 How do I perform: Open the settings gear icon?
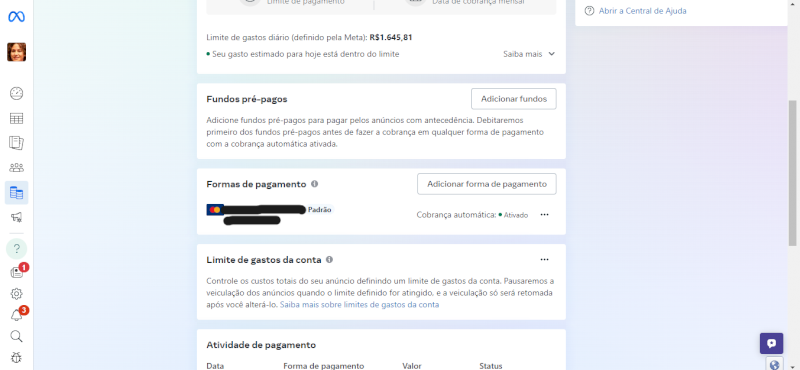pyautogui.click(x=16, y=294)
